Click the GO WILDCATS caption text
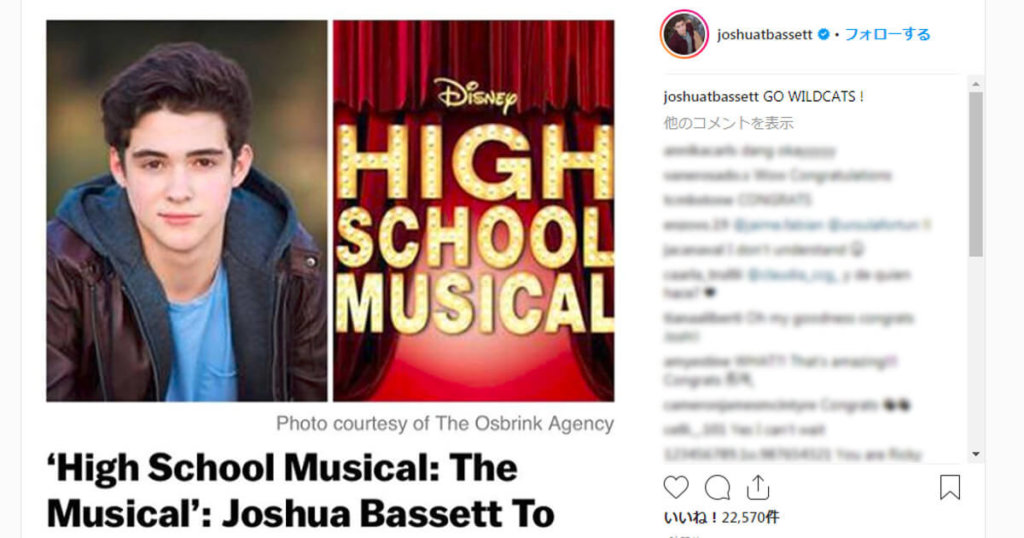The image size is (1024, 538). (x=814, y=97)
